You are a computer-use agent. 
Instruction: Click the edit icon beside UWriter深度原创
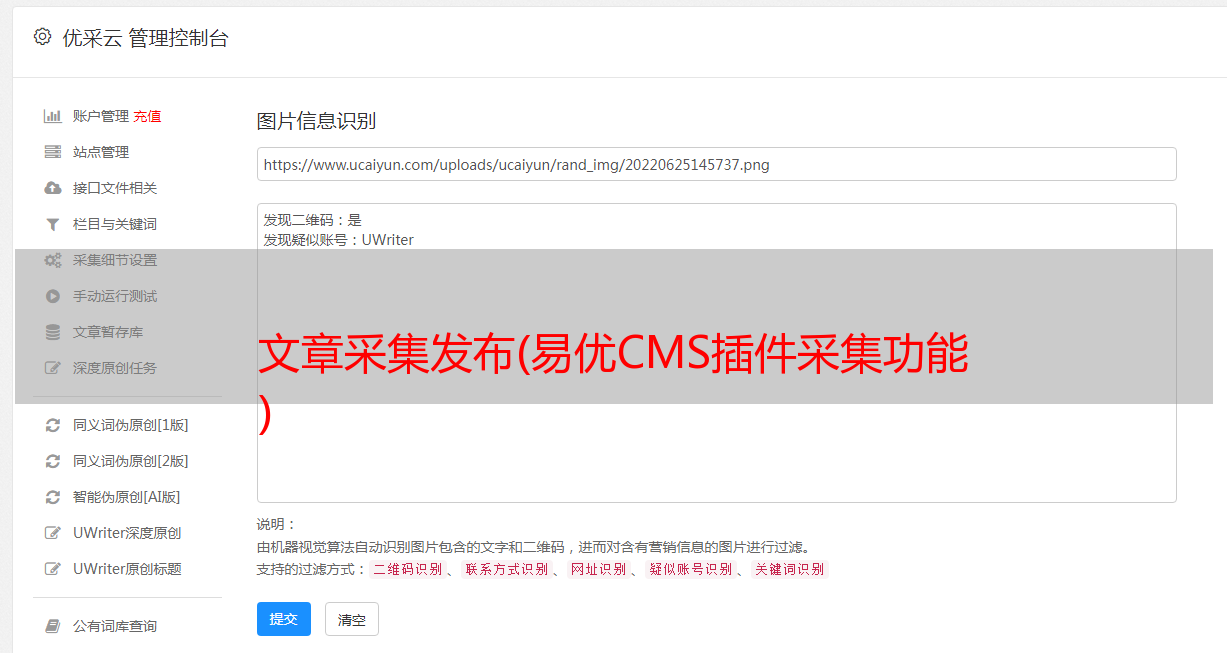(53, 533)
